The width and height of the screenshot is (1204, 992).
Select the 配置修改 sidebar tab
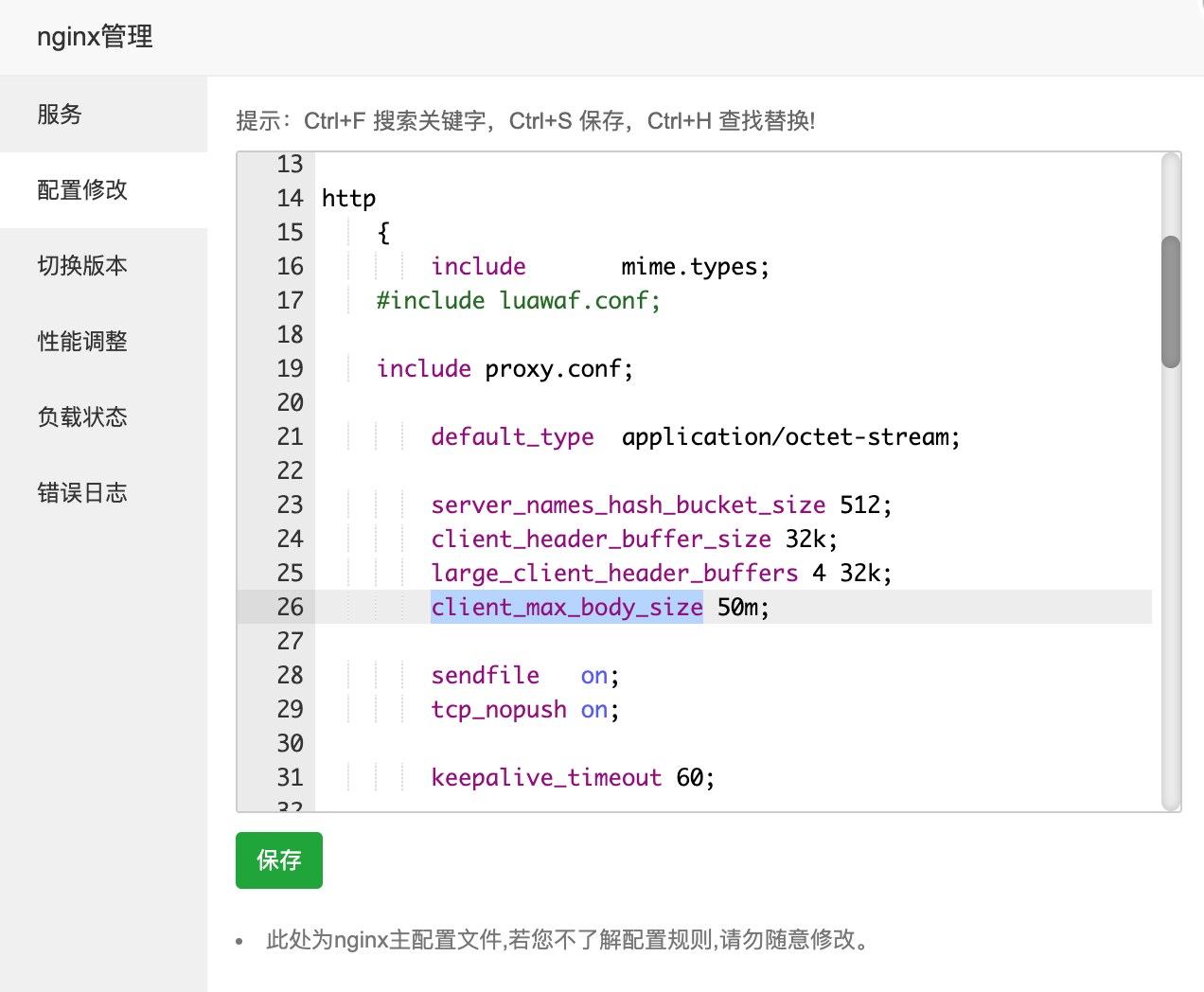point(103,190)
